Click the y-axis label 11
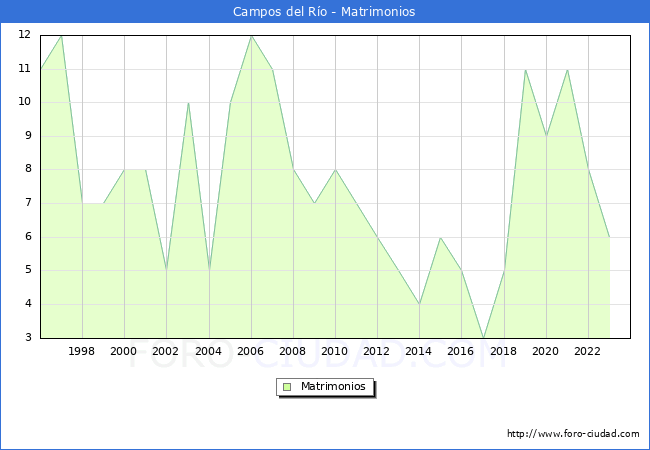 [25, 68]
